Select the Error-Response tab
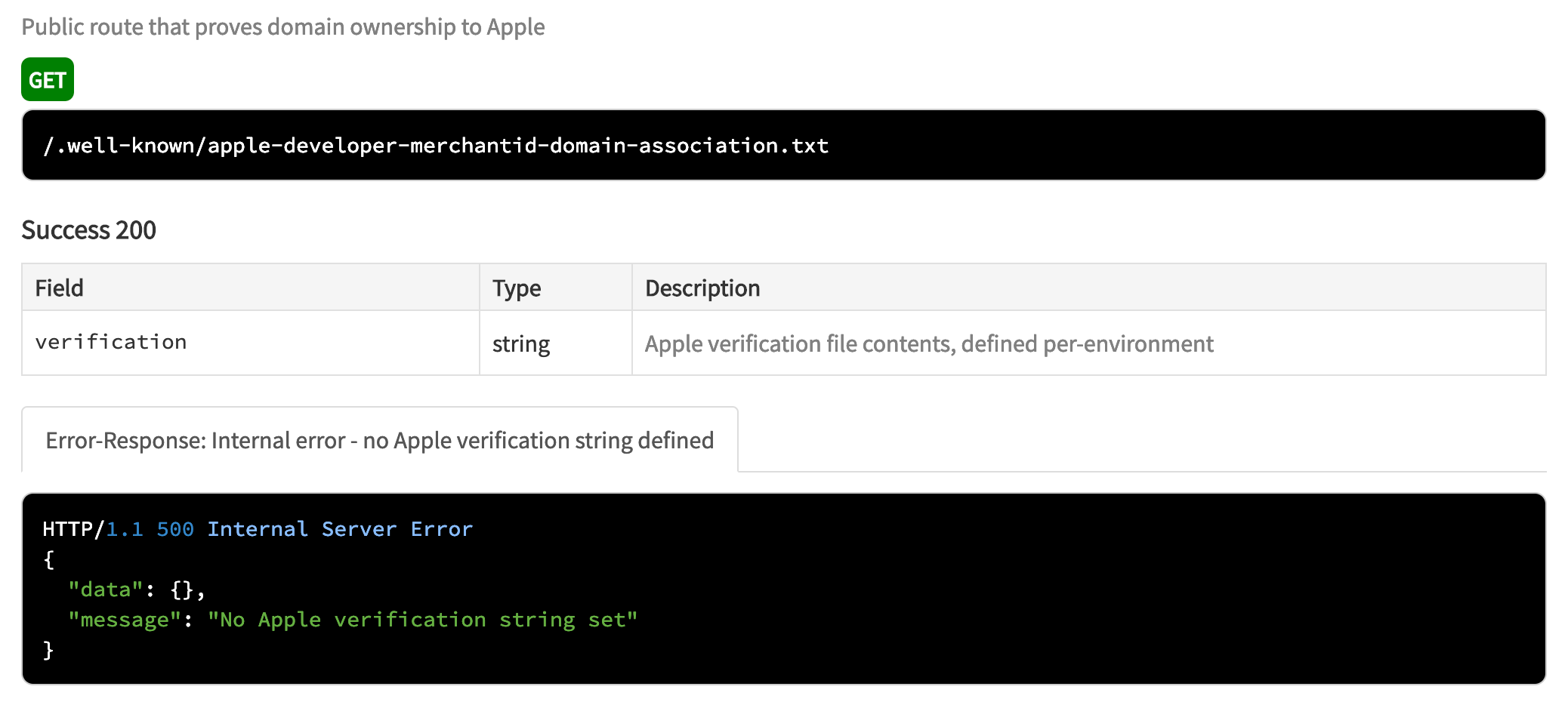The image size is (1568, 708). 379,440
